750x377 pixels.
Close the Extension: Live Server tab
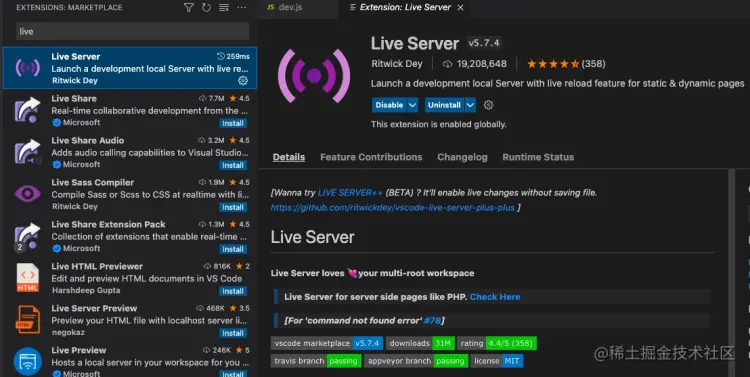click(460, 8)
